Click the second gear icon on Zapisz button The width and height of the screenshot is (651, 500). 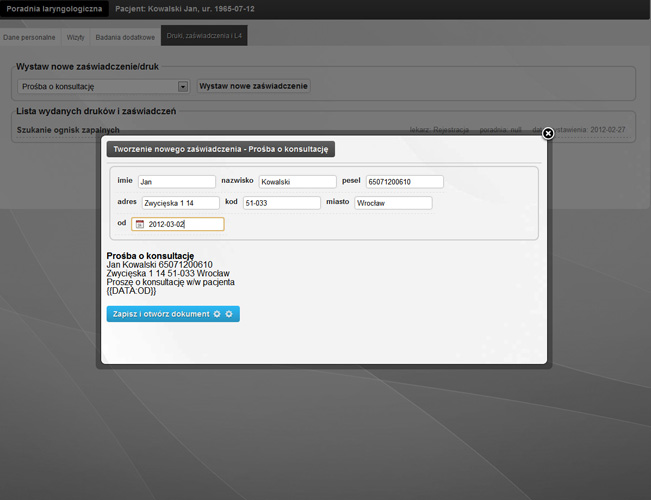[x=229, y=314]
